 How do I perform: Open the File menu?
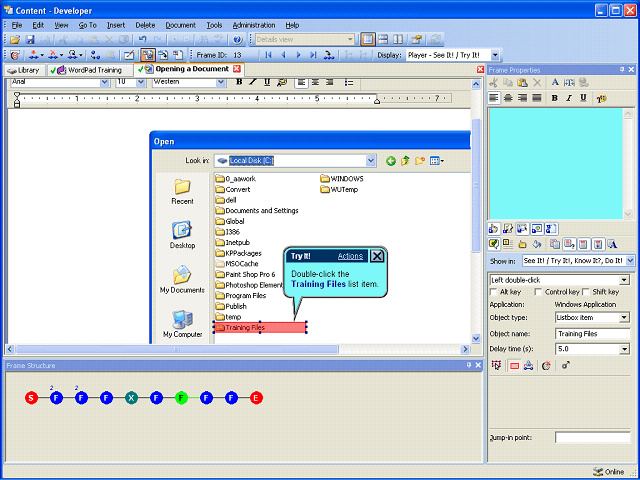(x=16, y=25)
